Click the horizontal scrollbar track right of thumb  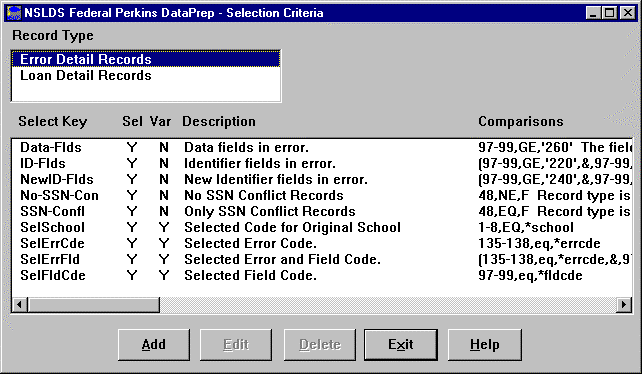[388, 304]
